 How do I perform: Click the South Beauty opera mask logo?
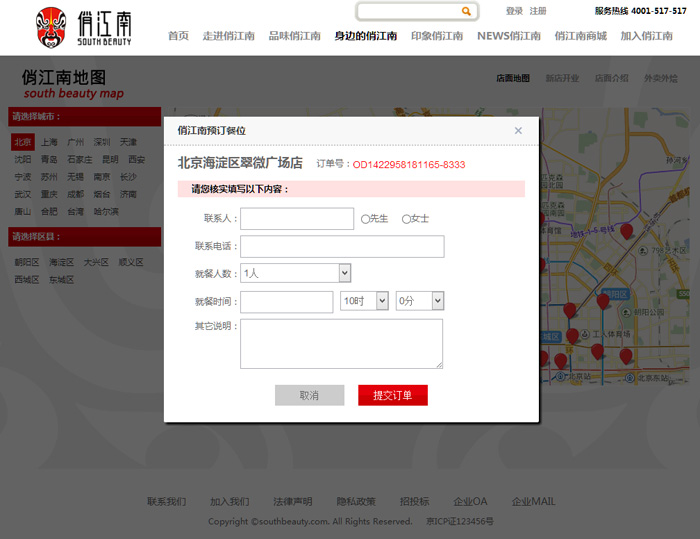pyautogui.click(x=51, y=28)
